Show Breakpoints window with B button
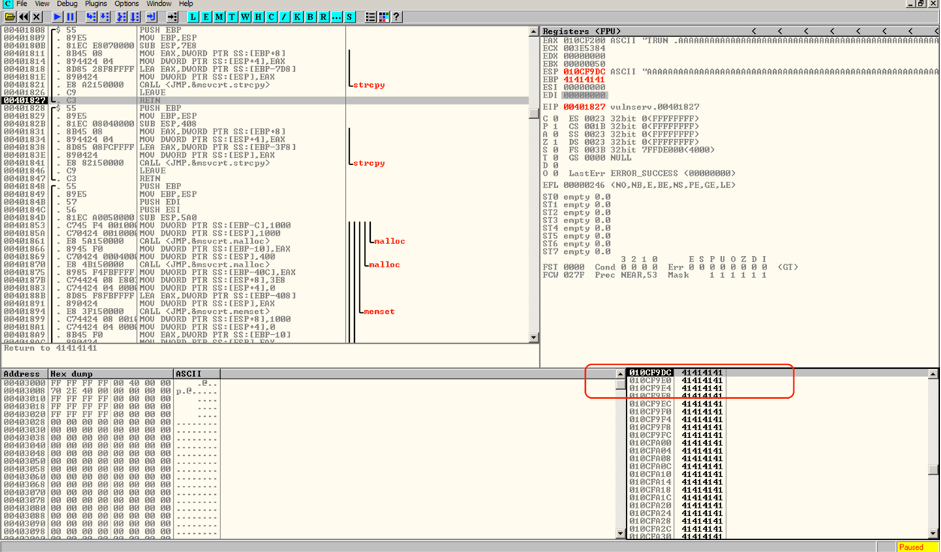 pos(310,17)
